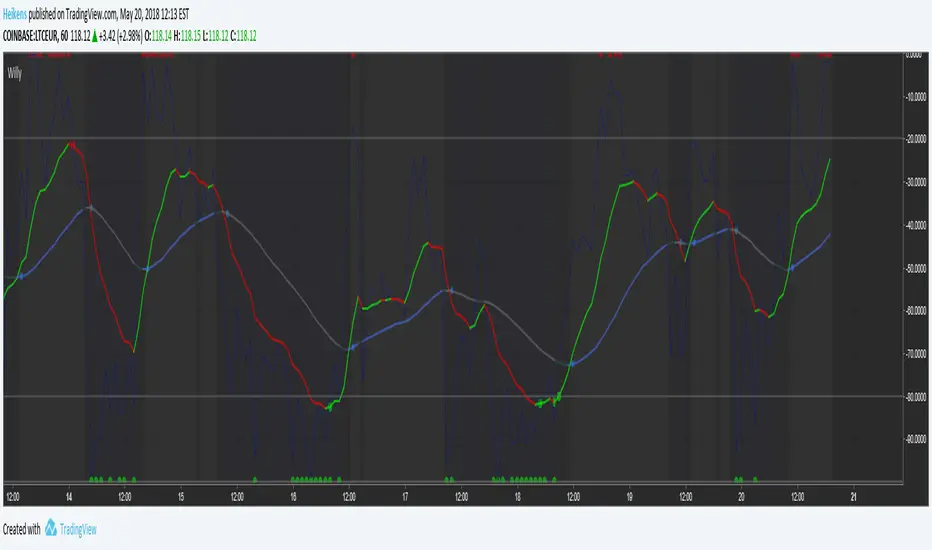932x550 pixels.
Task: Click the -90.0000 scale label
Action: (x=915, y=439)
